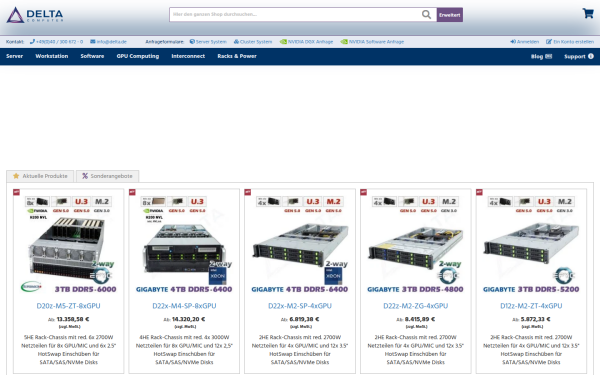This screenshot has height=375, width=600.
Task: Open the Cluster System inquiry form
Action: (253, 42)
